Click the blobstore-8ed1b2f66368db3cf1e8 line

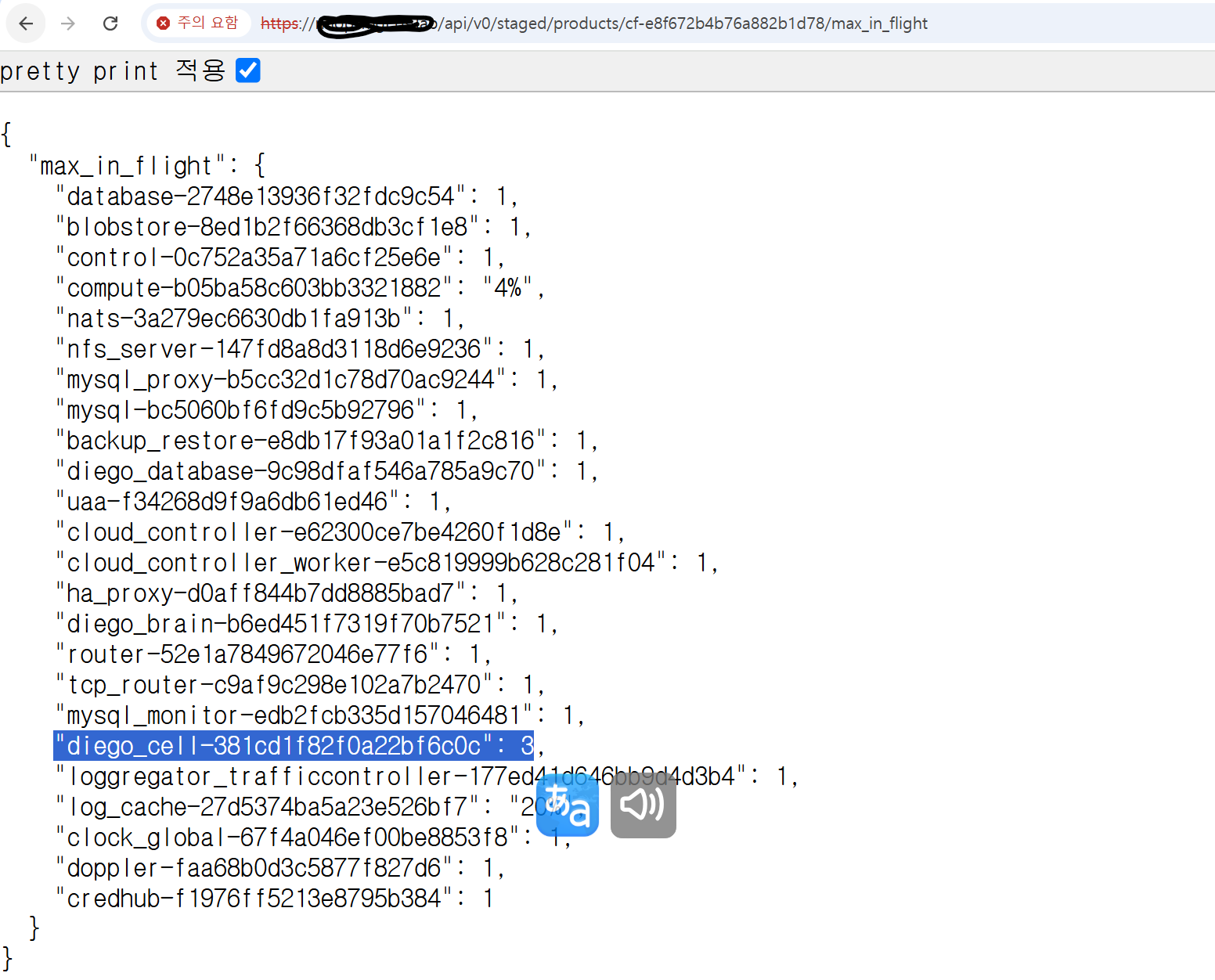294,227
